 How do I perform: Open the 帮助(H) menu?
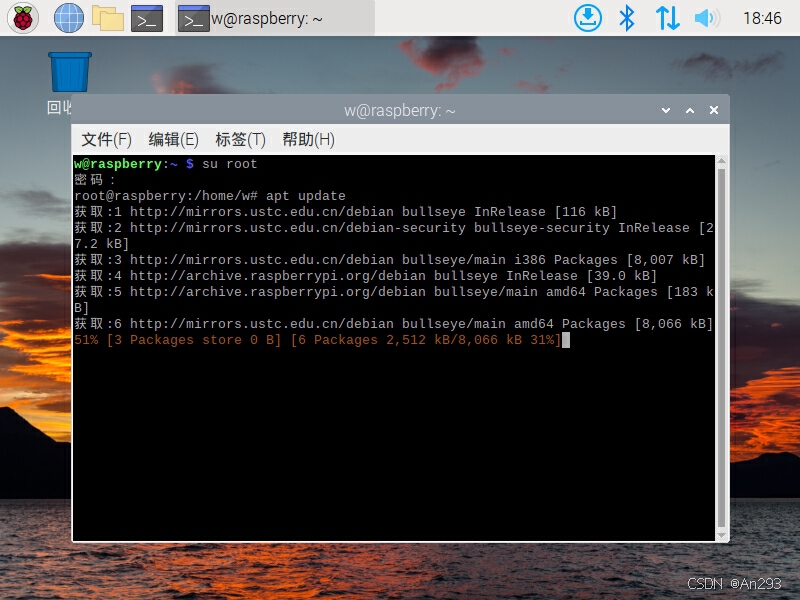(x=308, y=139)
